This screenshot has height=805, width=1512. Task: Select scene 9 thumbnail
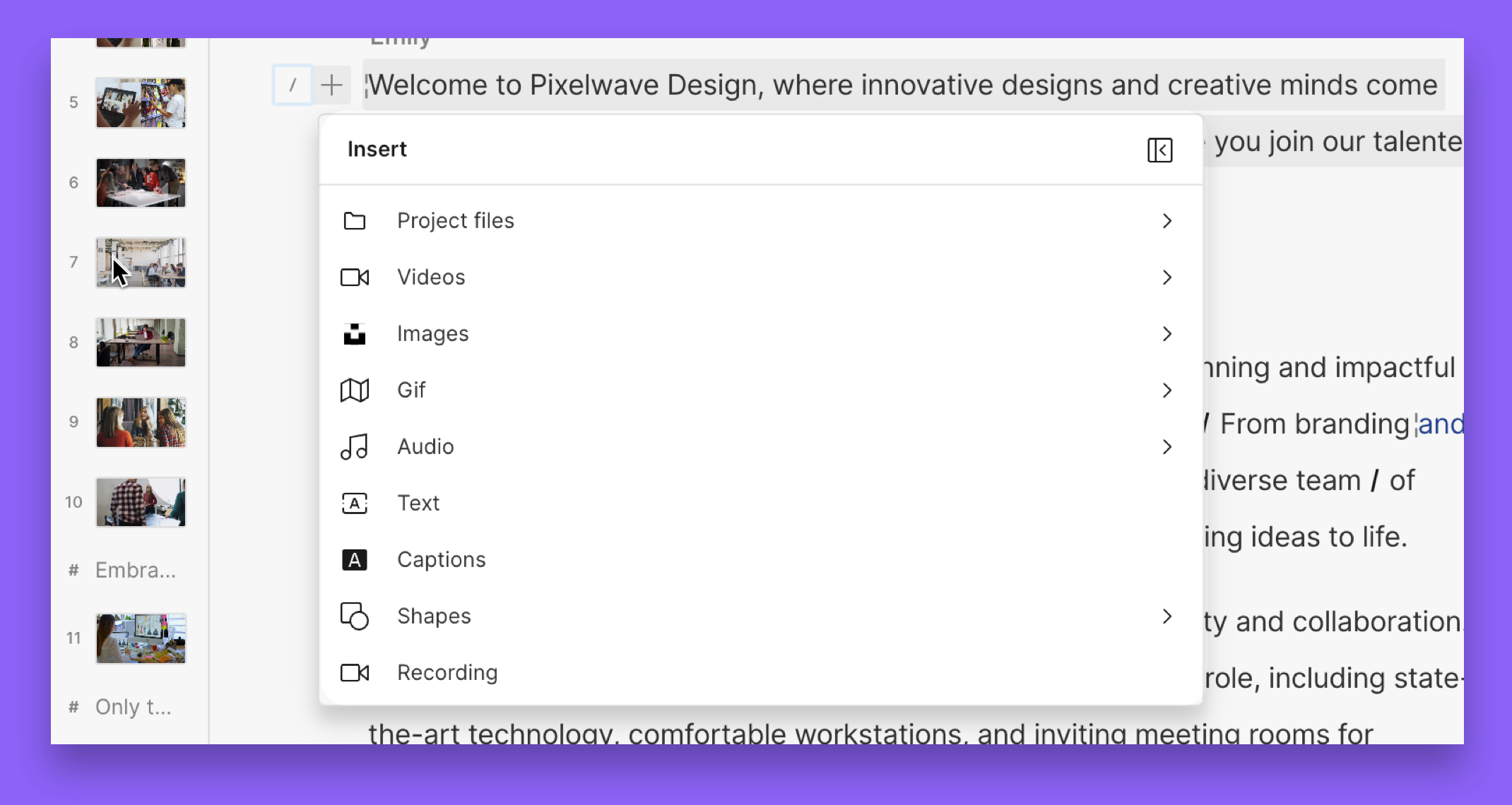tap(141, 422)
